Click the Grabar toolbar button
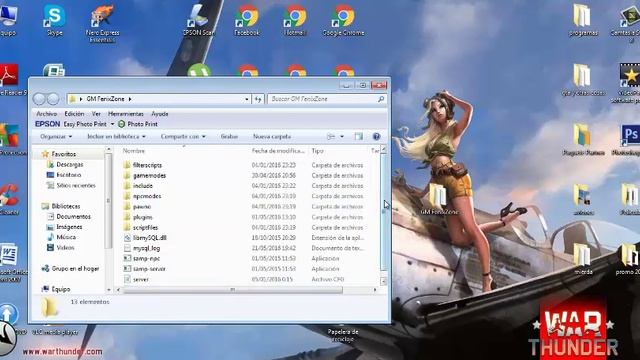The image size is (640, 360). pyautogui.click(x=229, y=136)
